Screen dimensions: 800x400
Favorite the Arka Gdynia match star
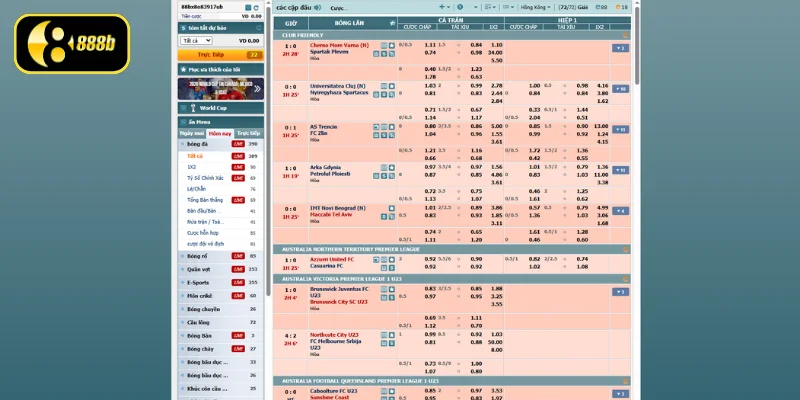tap(392, 167)
